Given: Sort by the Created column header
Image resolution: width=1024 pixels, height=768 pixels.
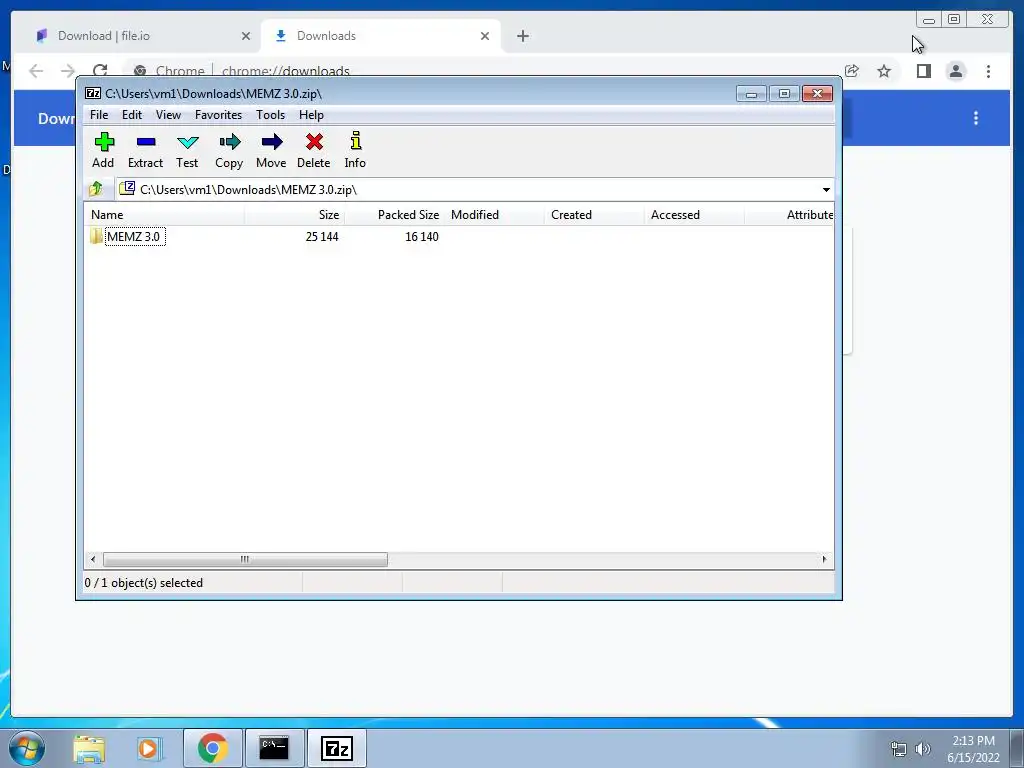Looking at the screenshot, I should coord(594,215).
